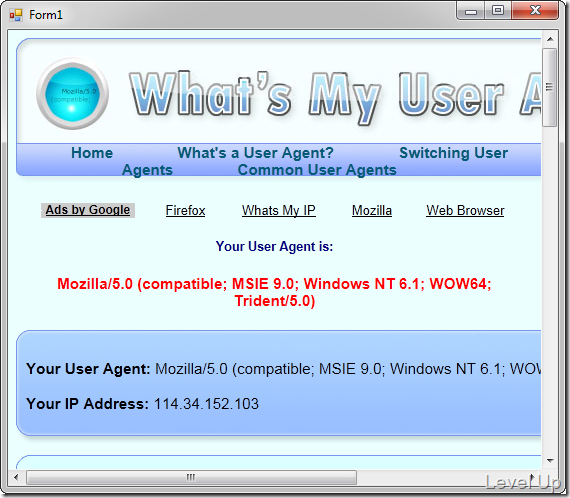Click the vertical scrollbar up arrow
The image size is (570, 498).
tap(550, 39)
